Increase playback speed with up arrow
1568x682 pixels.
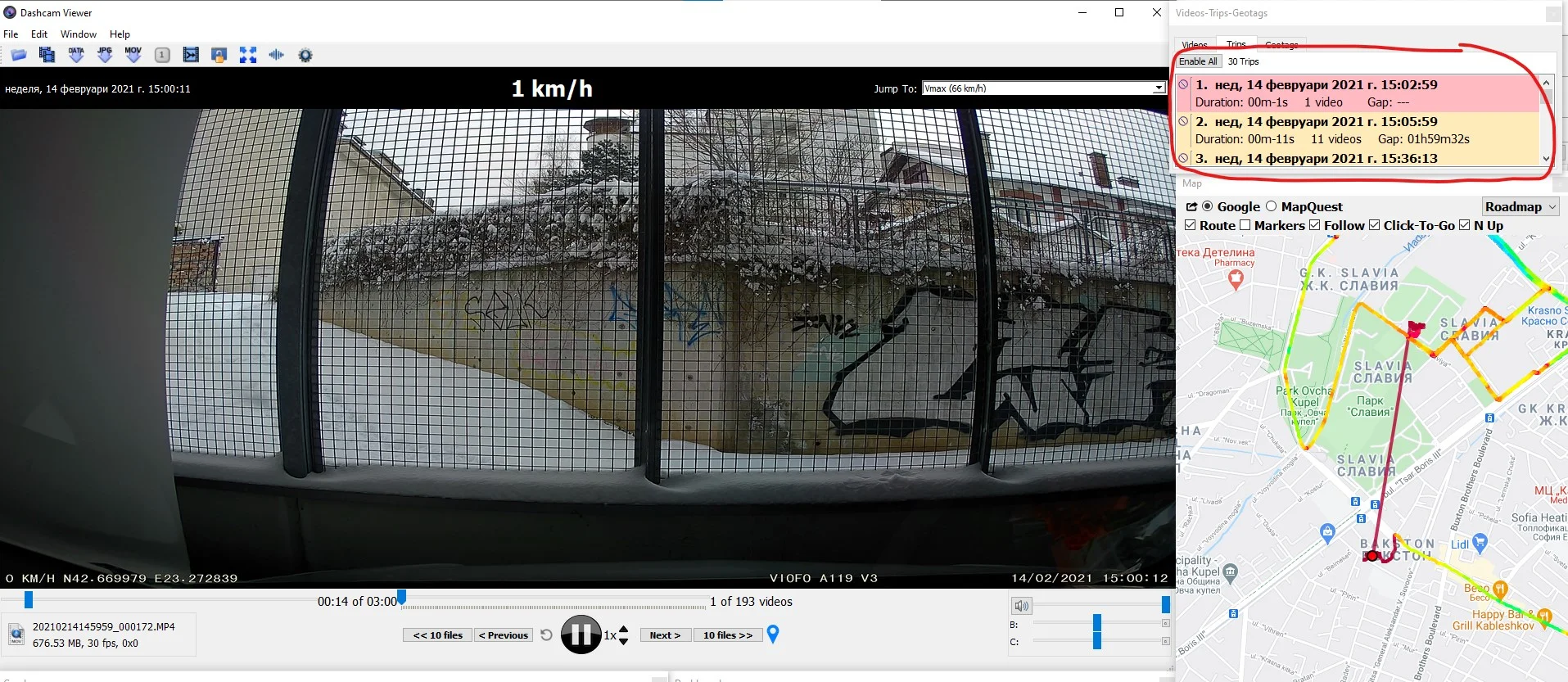click(x=624, y=629)
